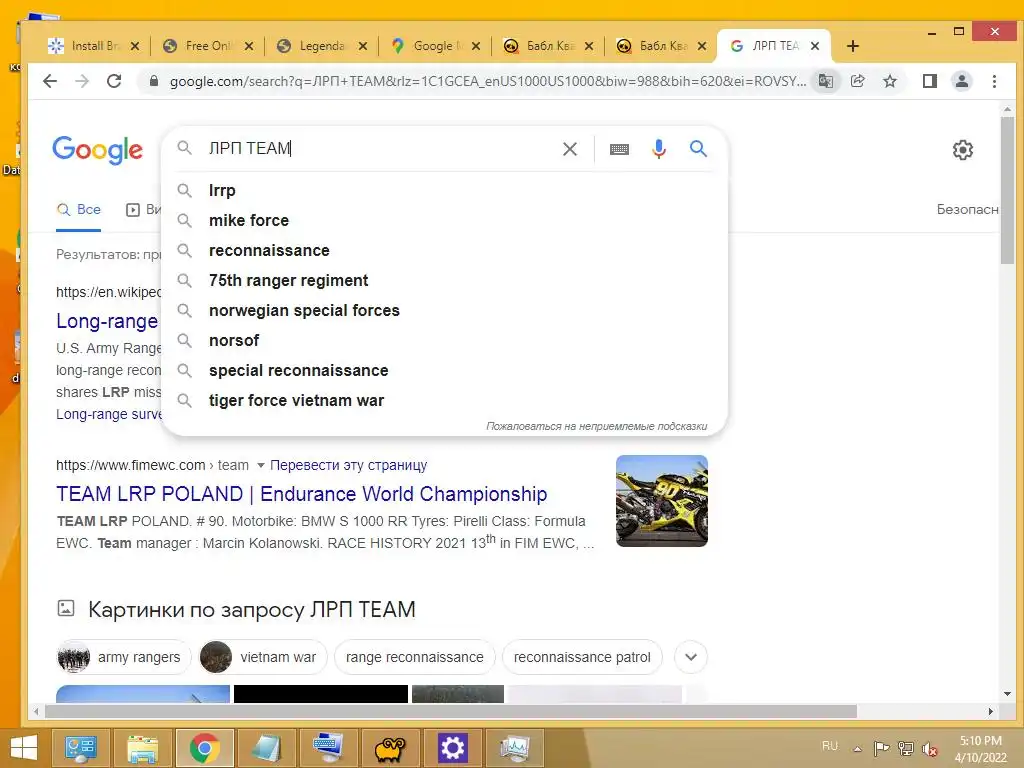Expand more image filter chips

[691, 657]
